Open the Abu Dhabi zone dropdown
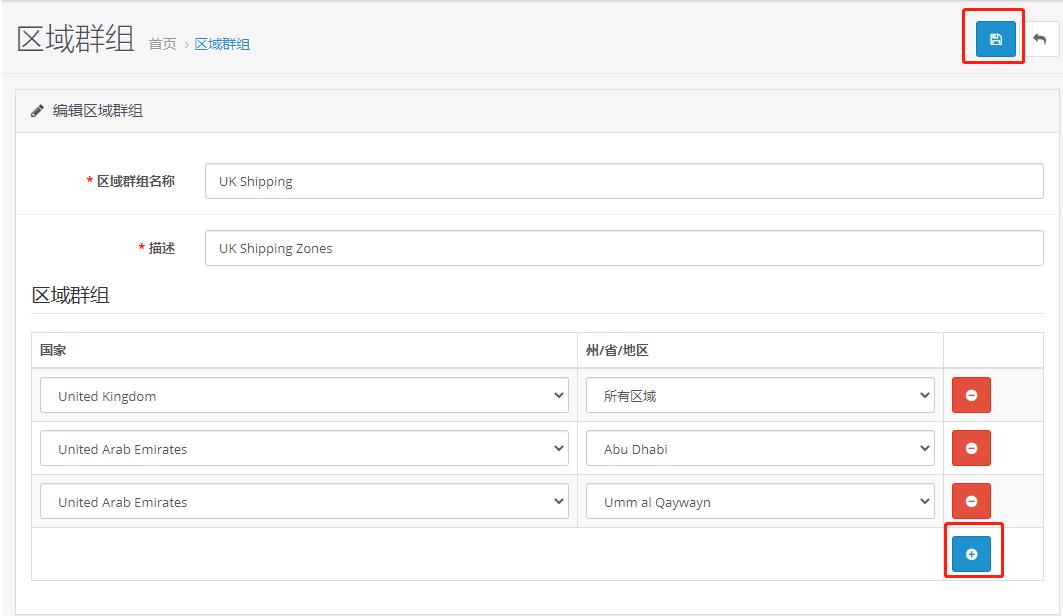 pos(760,449)
